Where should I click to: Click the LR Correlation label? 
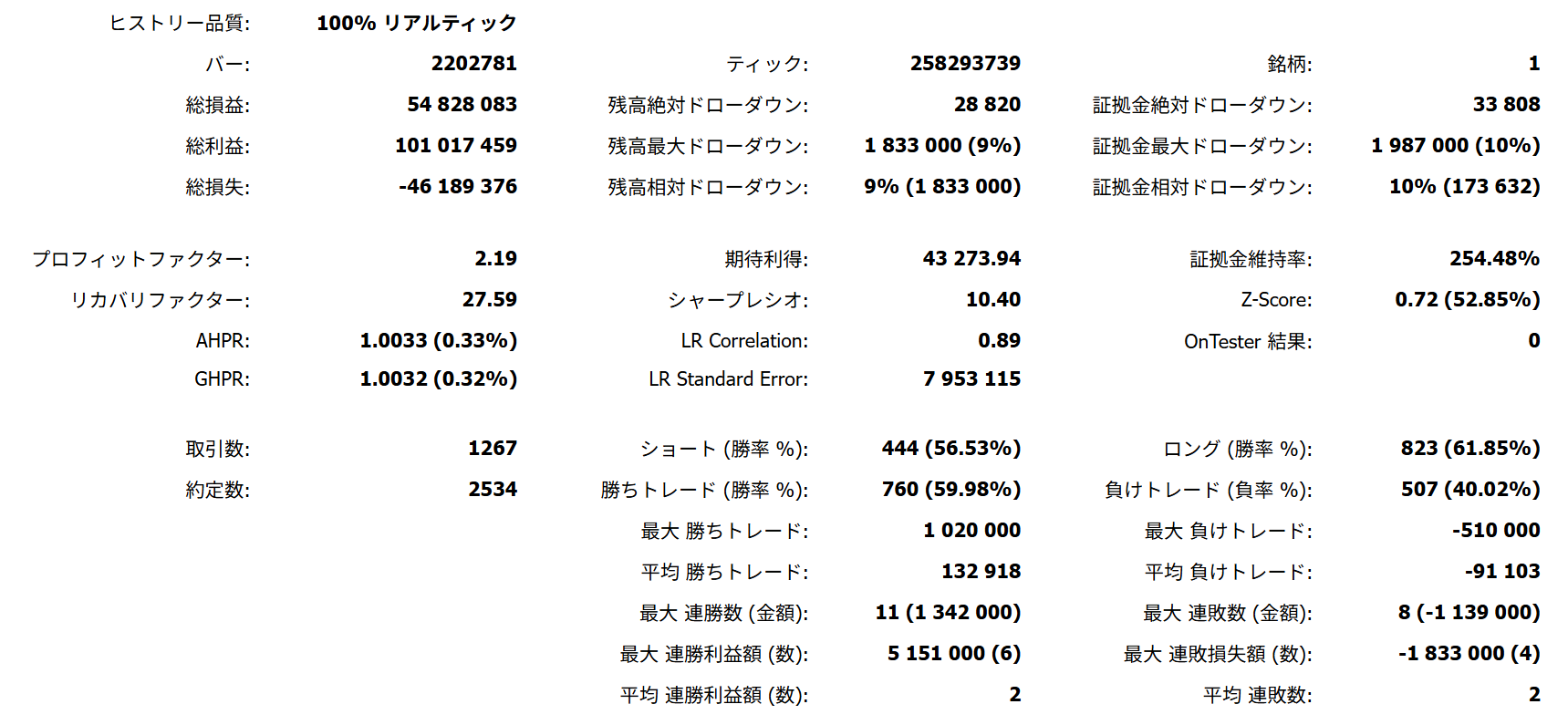pyautogui.click(x=744, y=341)
